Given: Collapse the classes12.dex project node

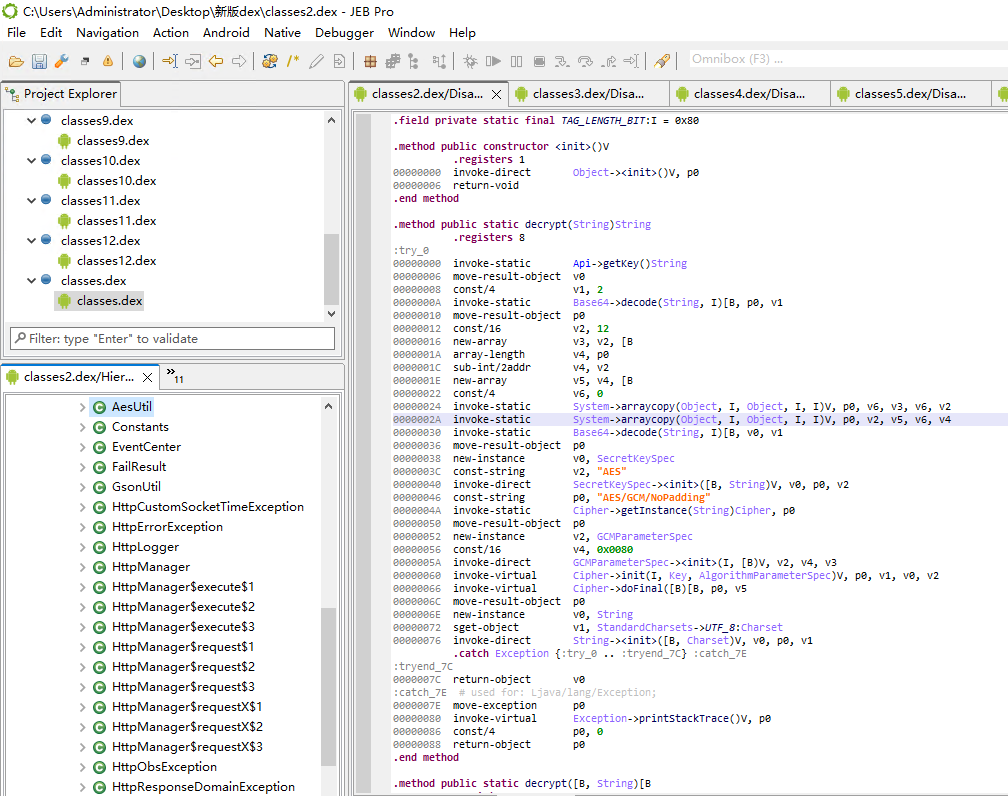Looking at the screenshot, I should [x=31, y=240].
